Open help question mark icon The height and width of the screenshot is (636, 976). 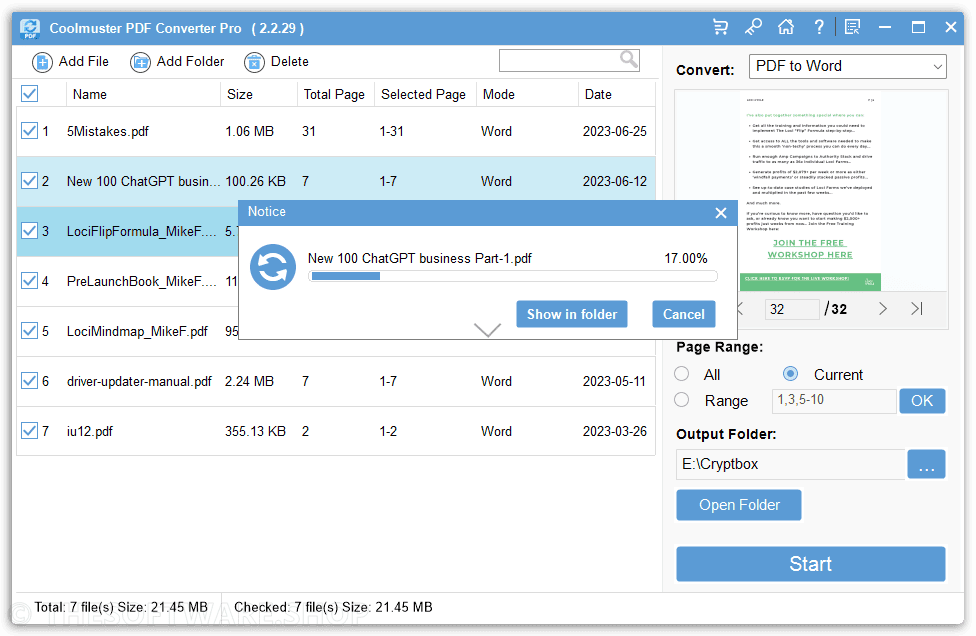click(x=819, y=27)
